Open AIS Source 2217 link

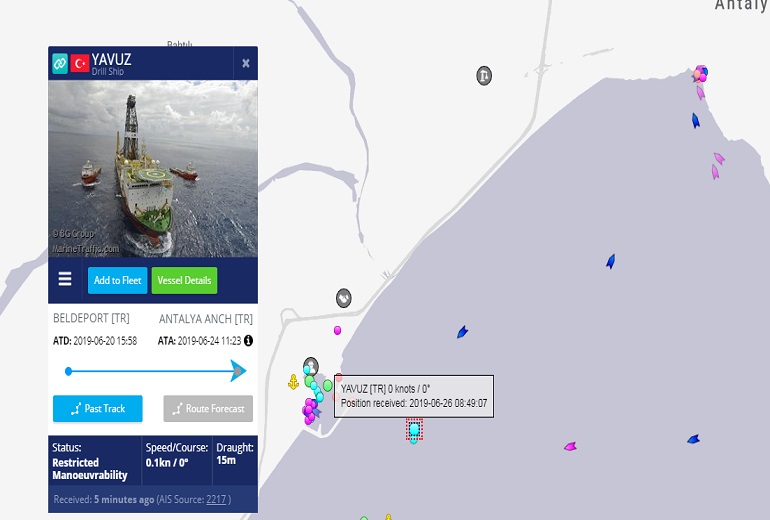tap(216, 499)
